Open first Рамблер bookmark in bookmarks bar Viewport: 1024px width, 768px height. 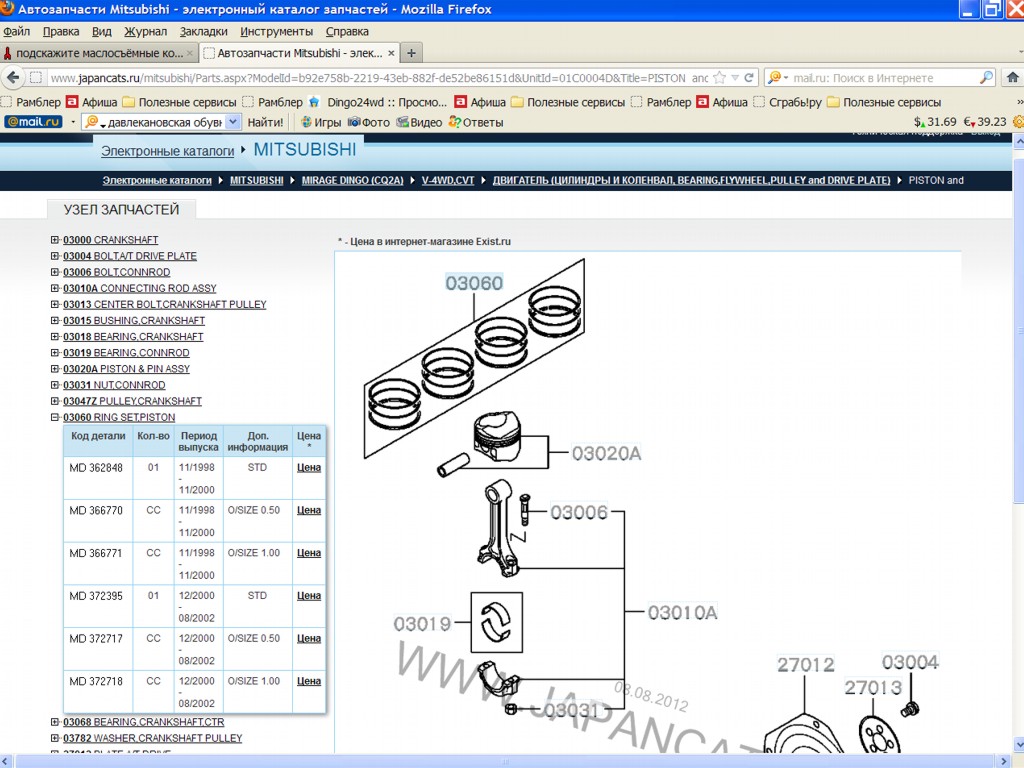click(31, 103)
